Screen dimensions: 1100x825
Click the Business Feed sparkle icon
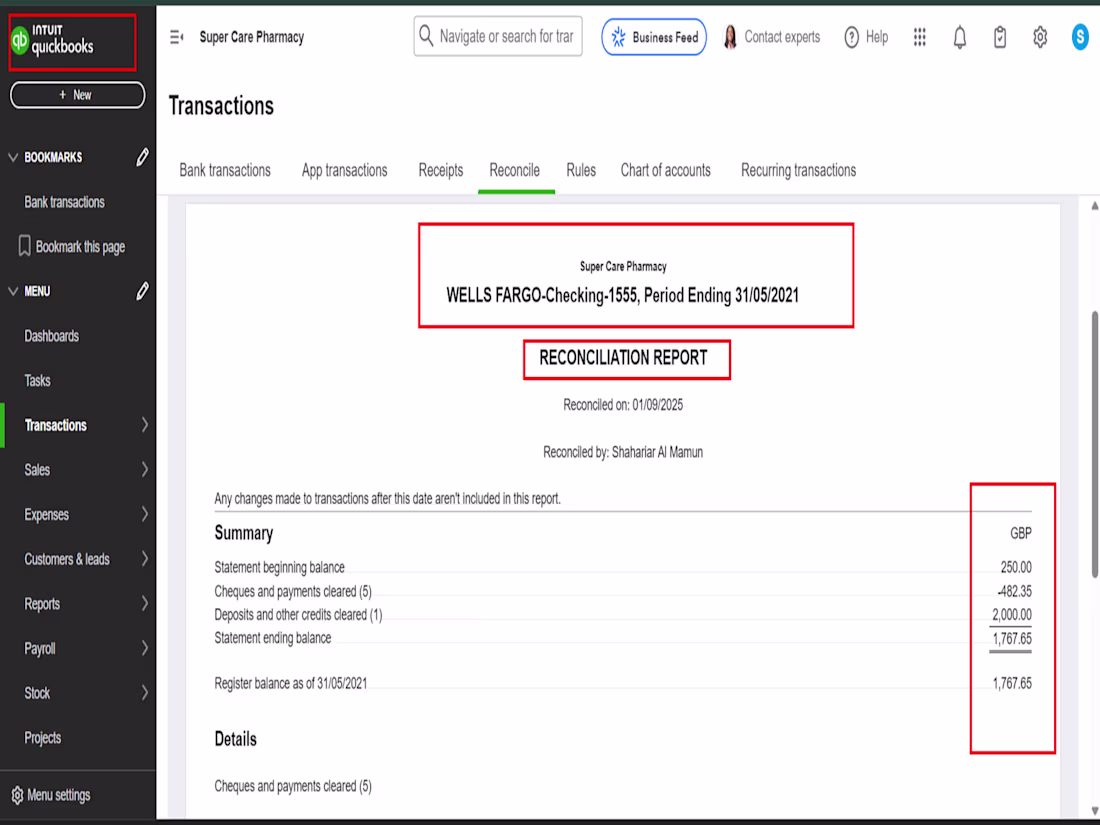click(x=618, y=37)
